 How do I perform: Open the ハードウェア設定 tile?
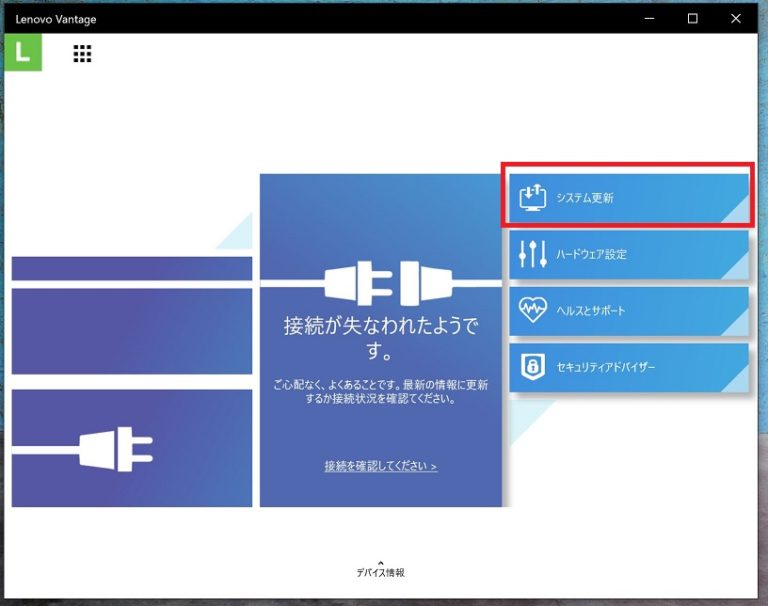[x=629, y=255]
